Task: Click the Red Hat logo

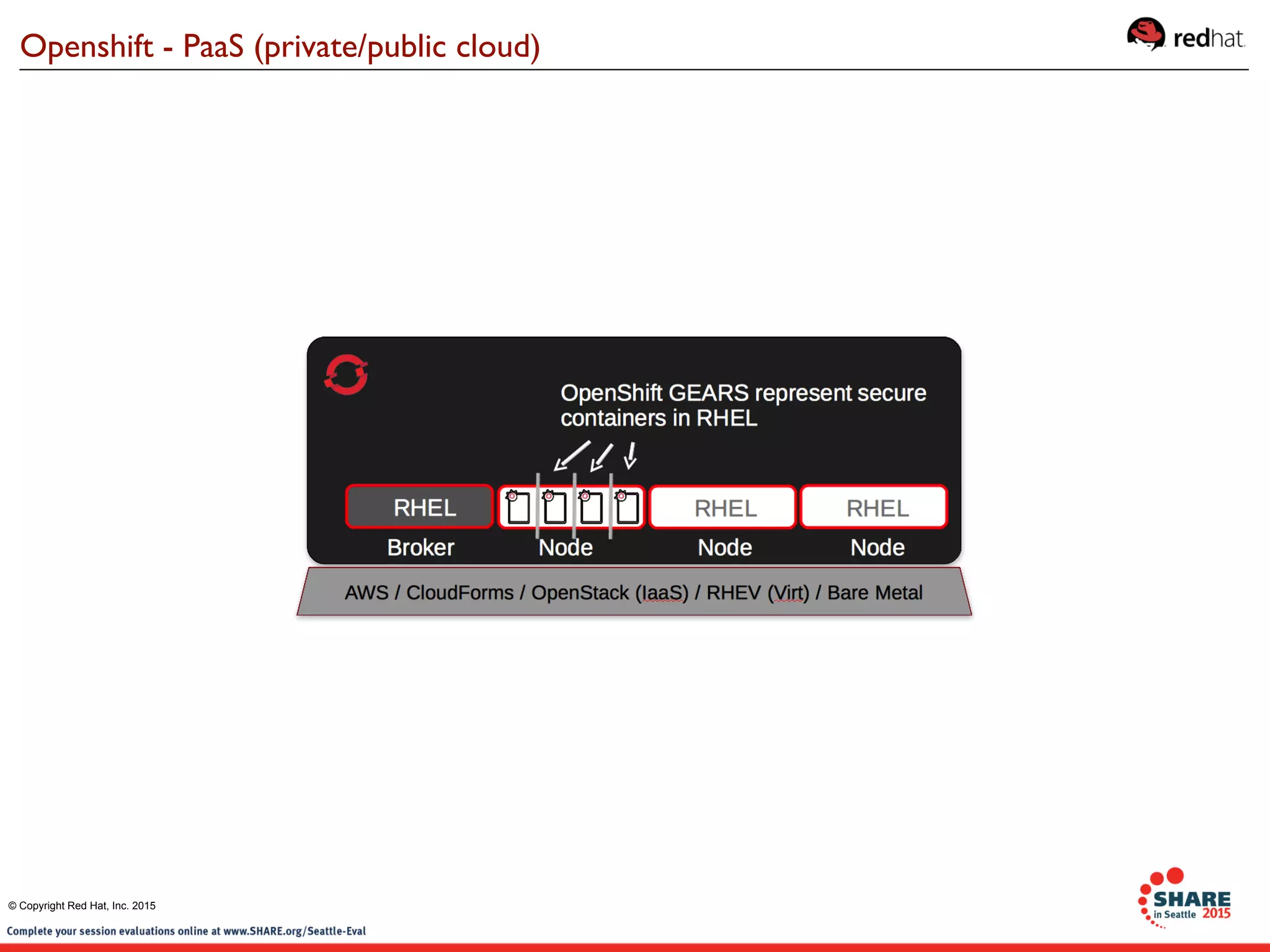Action: click(x=1186, y=35)
